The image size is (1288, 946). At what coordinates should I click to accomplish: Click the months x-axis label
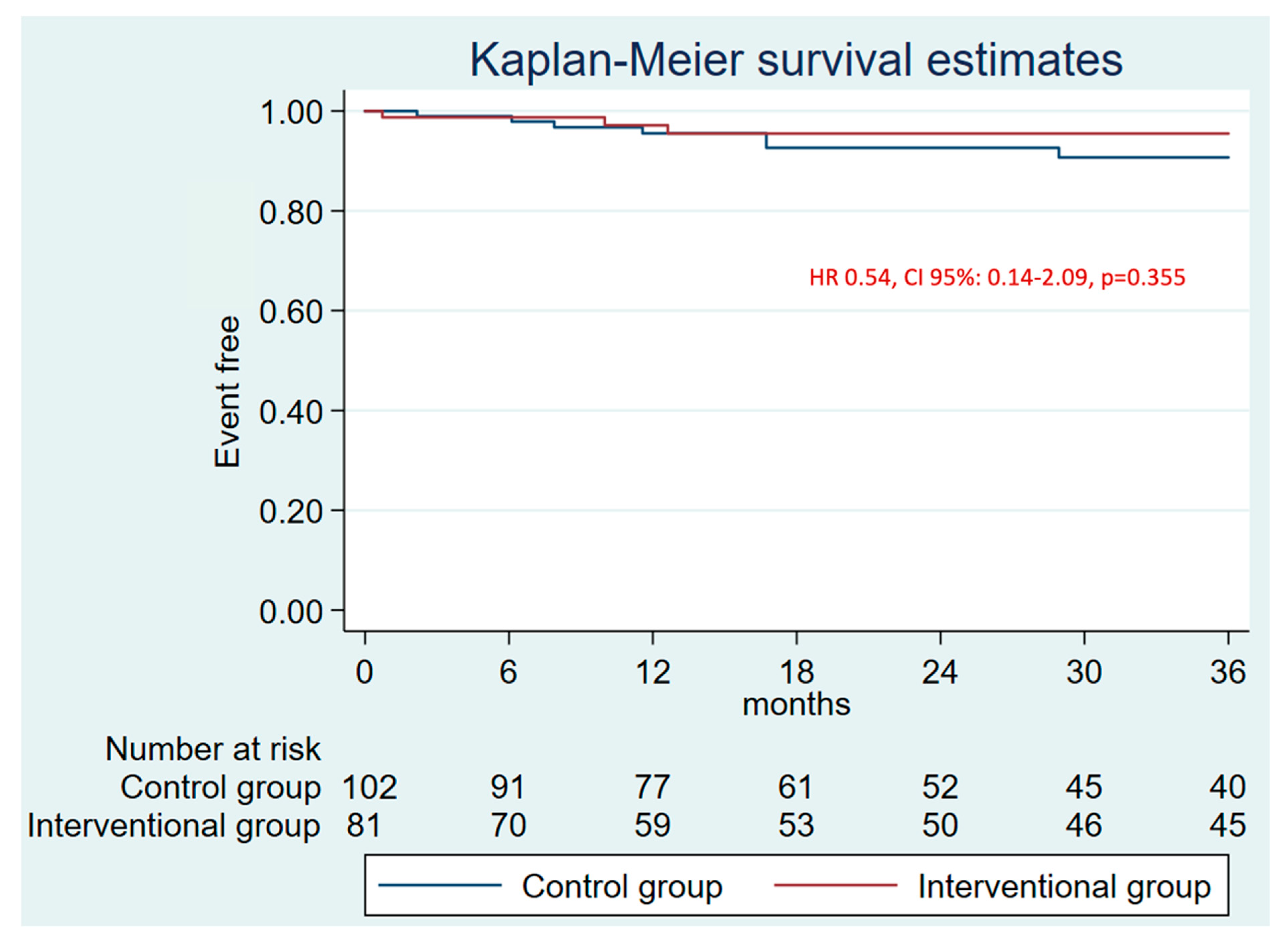point(796,704)
